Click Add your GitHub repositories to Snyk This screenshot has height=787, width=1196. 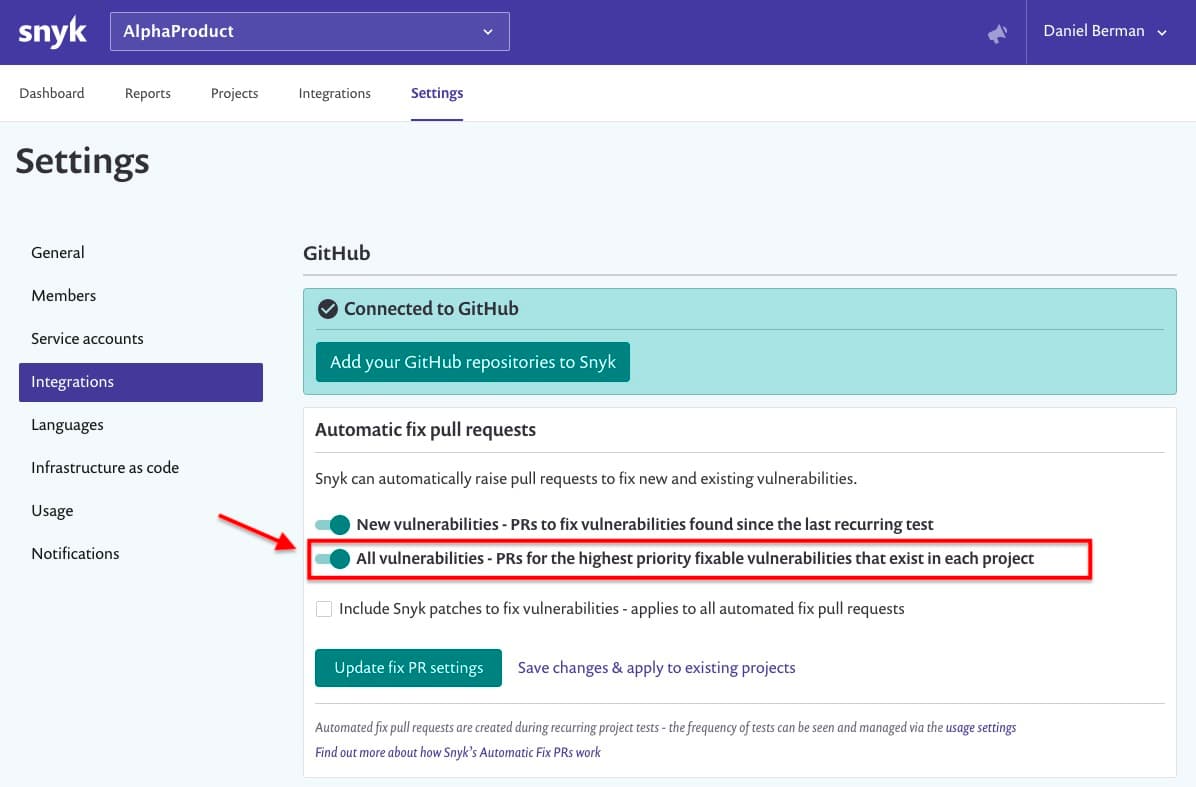coord(473,362)
